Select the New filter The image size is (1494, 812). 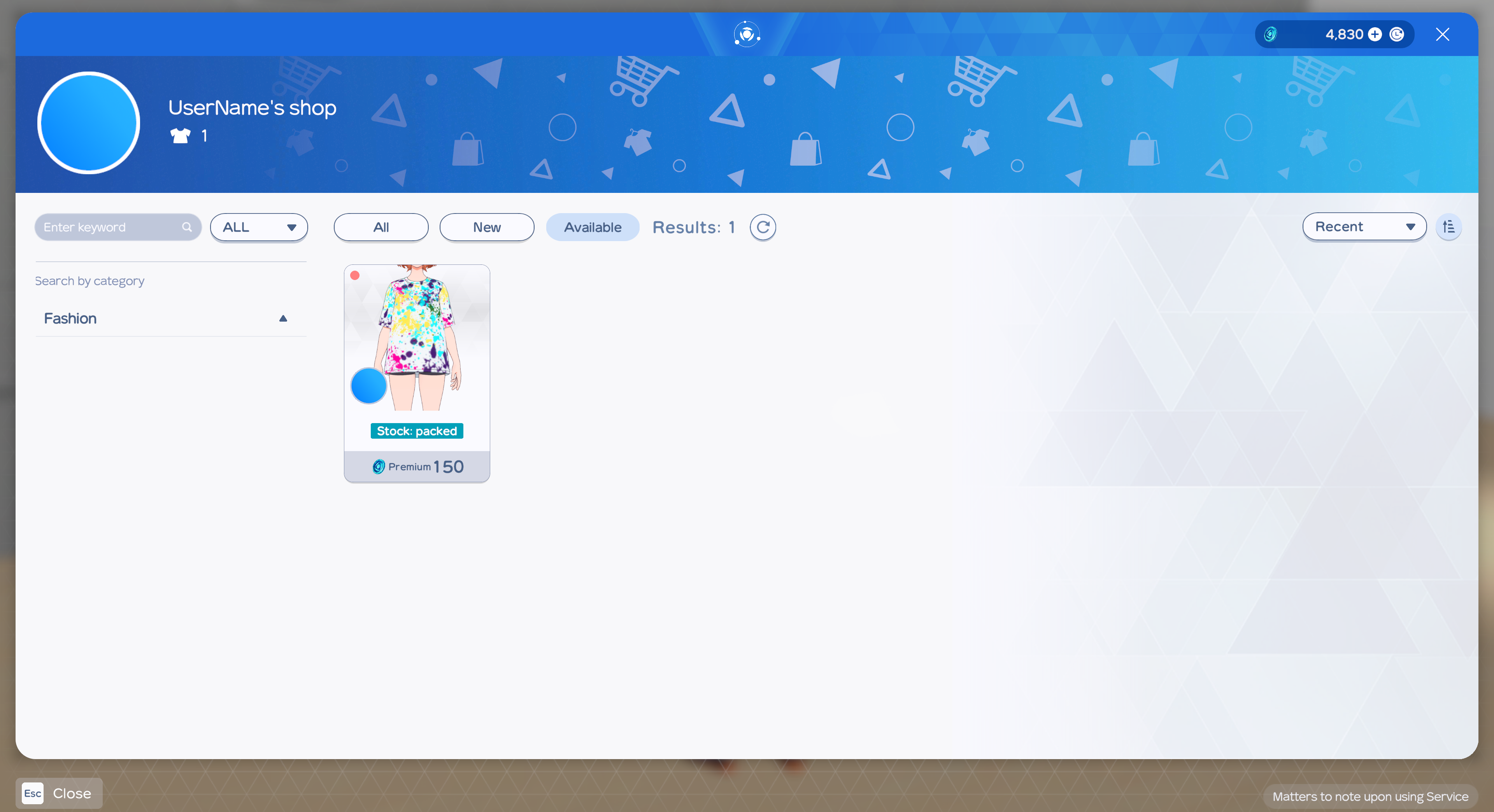487,227
